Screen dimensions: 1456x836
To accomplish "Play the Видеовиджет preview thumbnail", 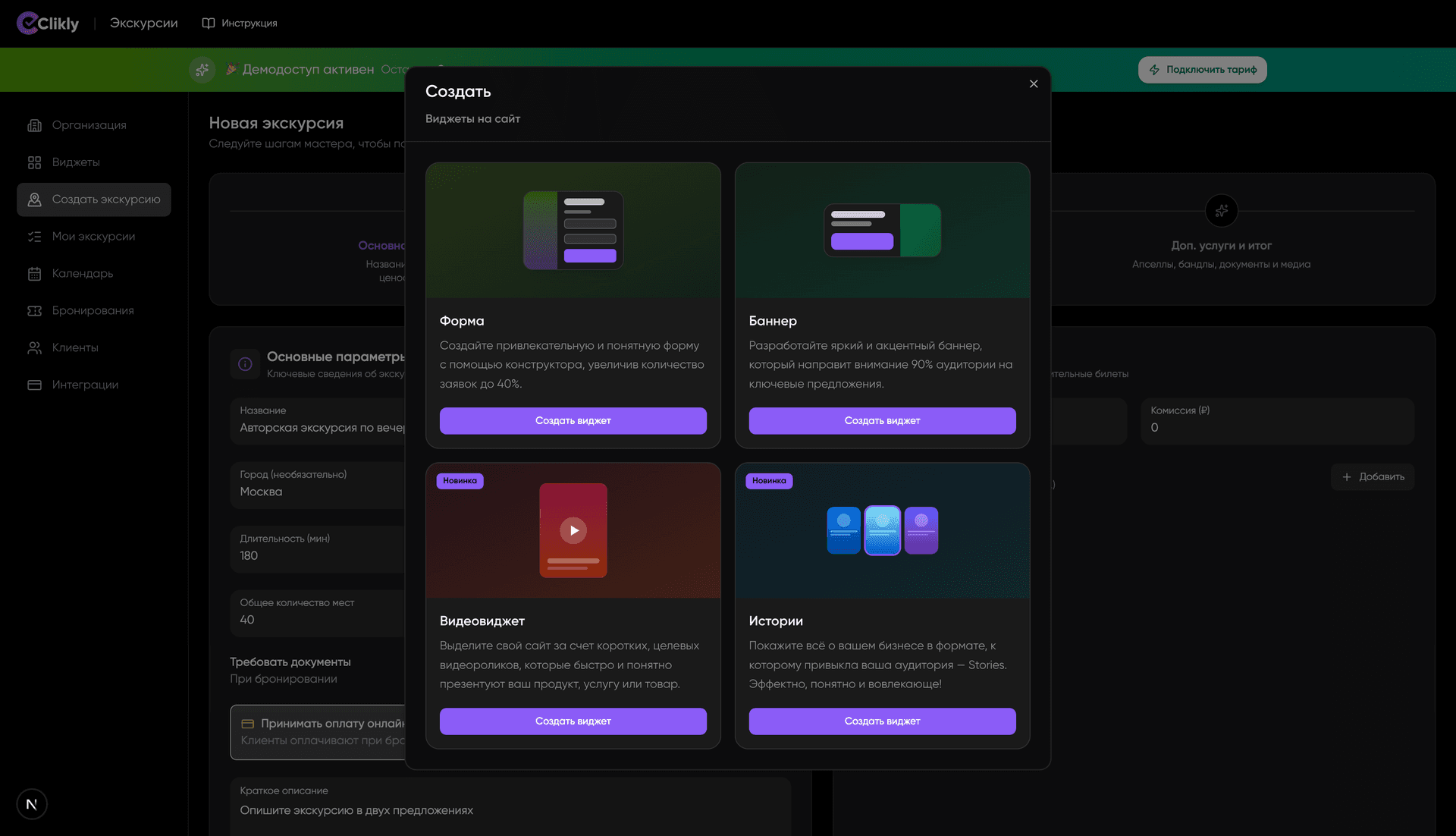I will tap(573, 530).
